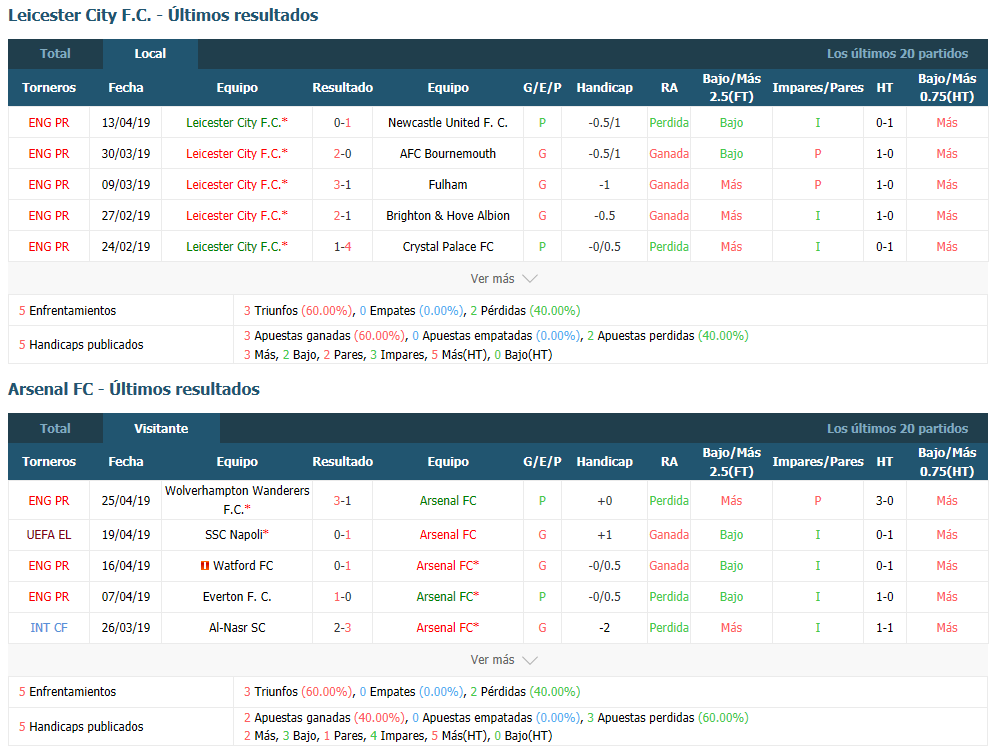Click date 19/04/19 in Arsenal table
The height and width of the screenshot is (754, 1002).
click(x=126, y=534)
